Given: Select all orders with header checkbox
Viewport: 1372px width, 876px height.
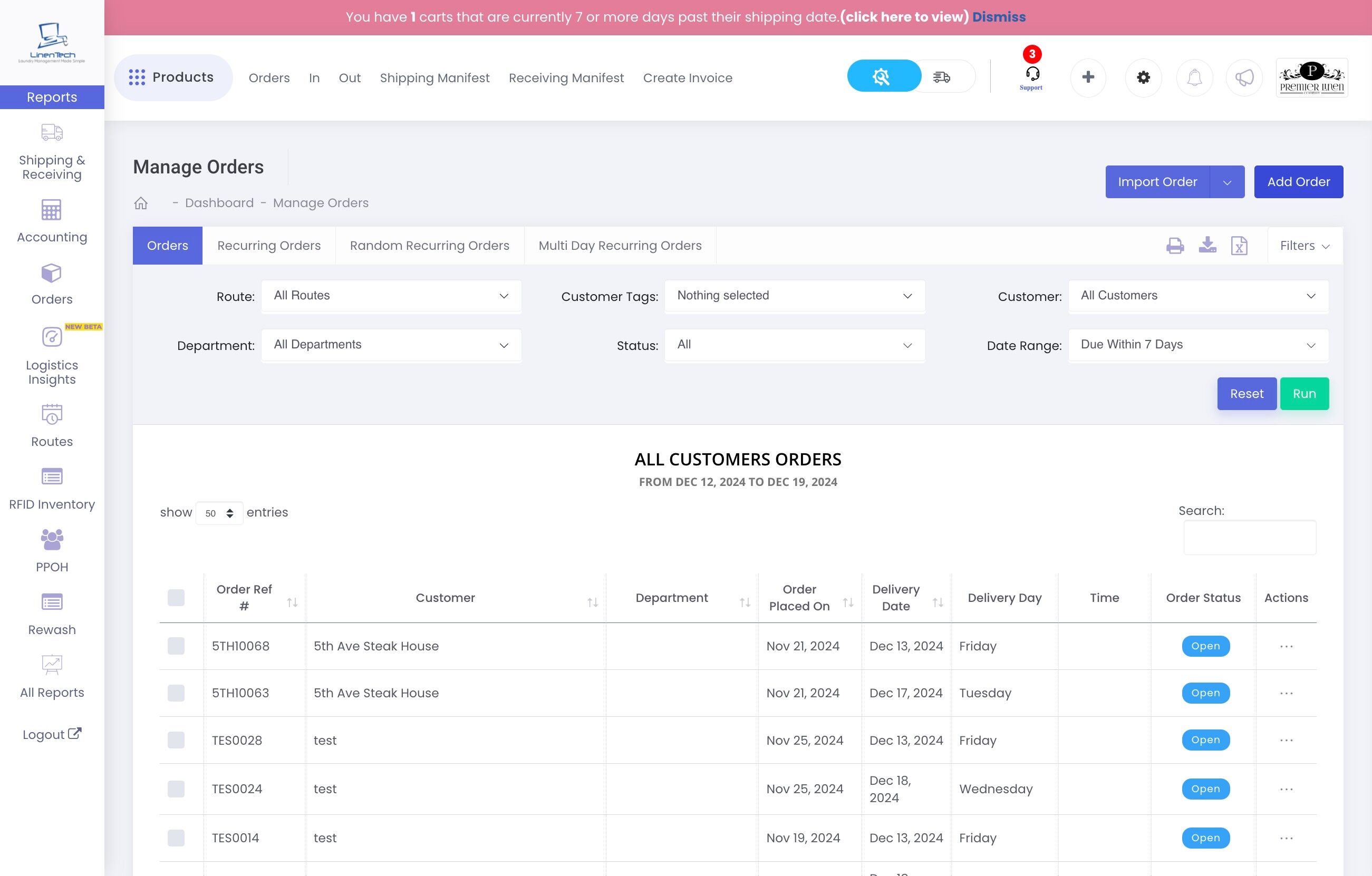Looking at the screenshot, I should (176, 598).
